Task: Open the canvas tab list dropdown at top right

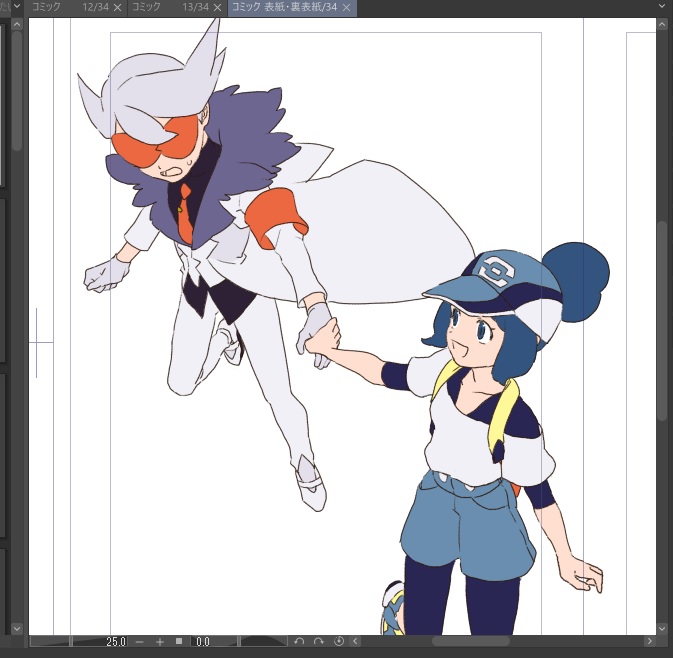Action: pos(662,6)
